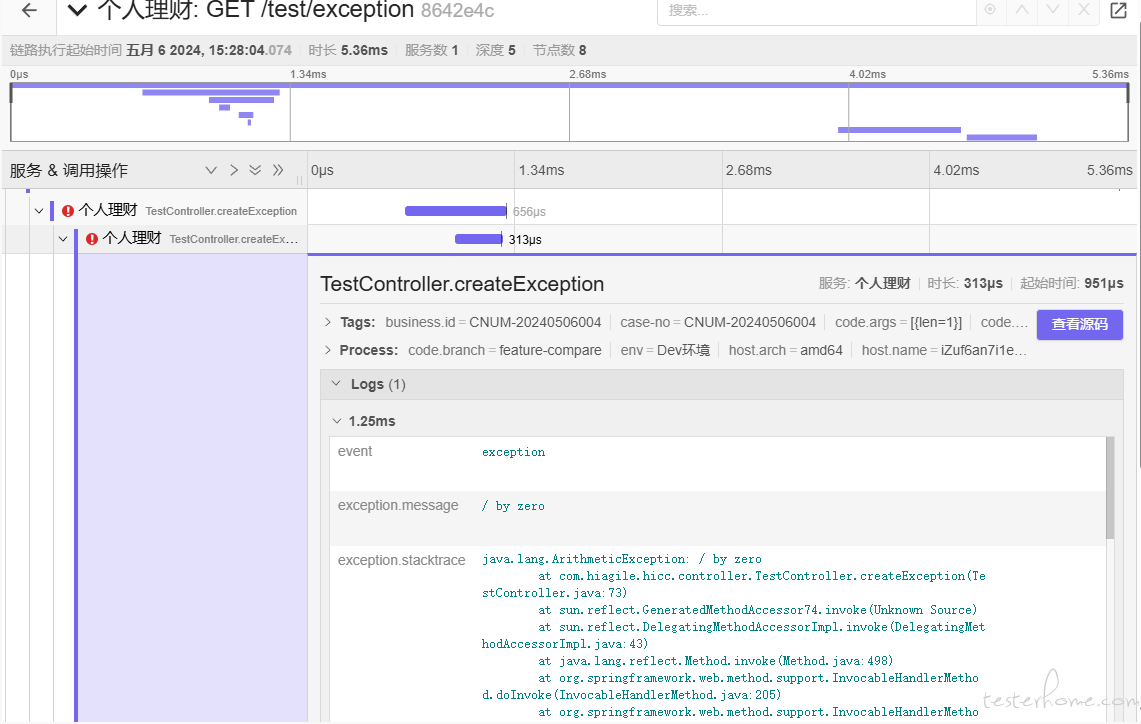
Task: Click the host.name value iZuf6an7i1e…
Action: 984,350
